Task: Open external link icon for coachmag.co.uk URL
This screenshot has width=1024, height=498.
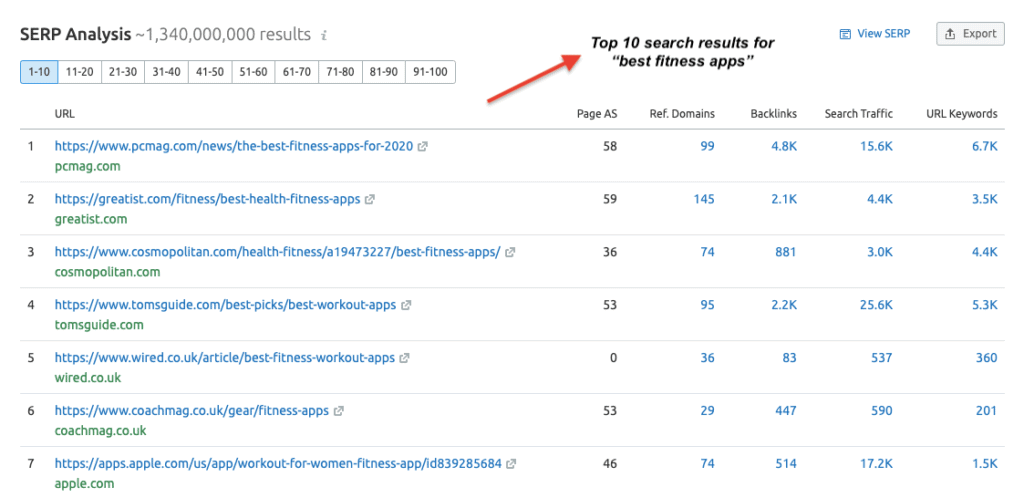Action: click(x=339, y=411)
